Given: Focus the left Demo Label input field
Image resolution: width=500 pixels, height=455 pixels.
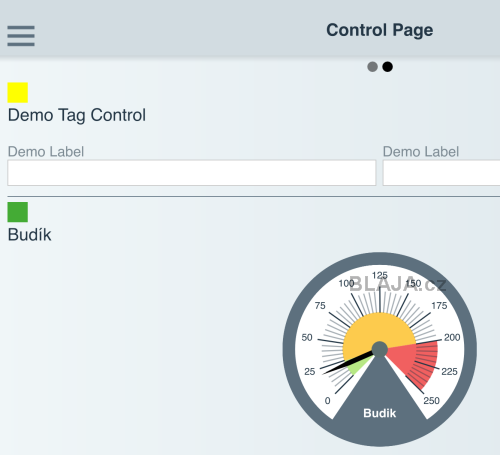Looking at the screenshot, I should (x=192, y=173).
